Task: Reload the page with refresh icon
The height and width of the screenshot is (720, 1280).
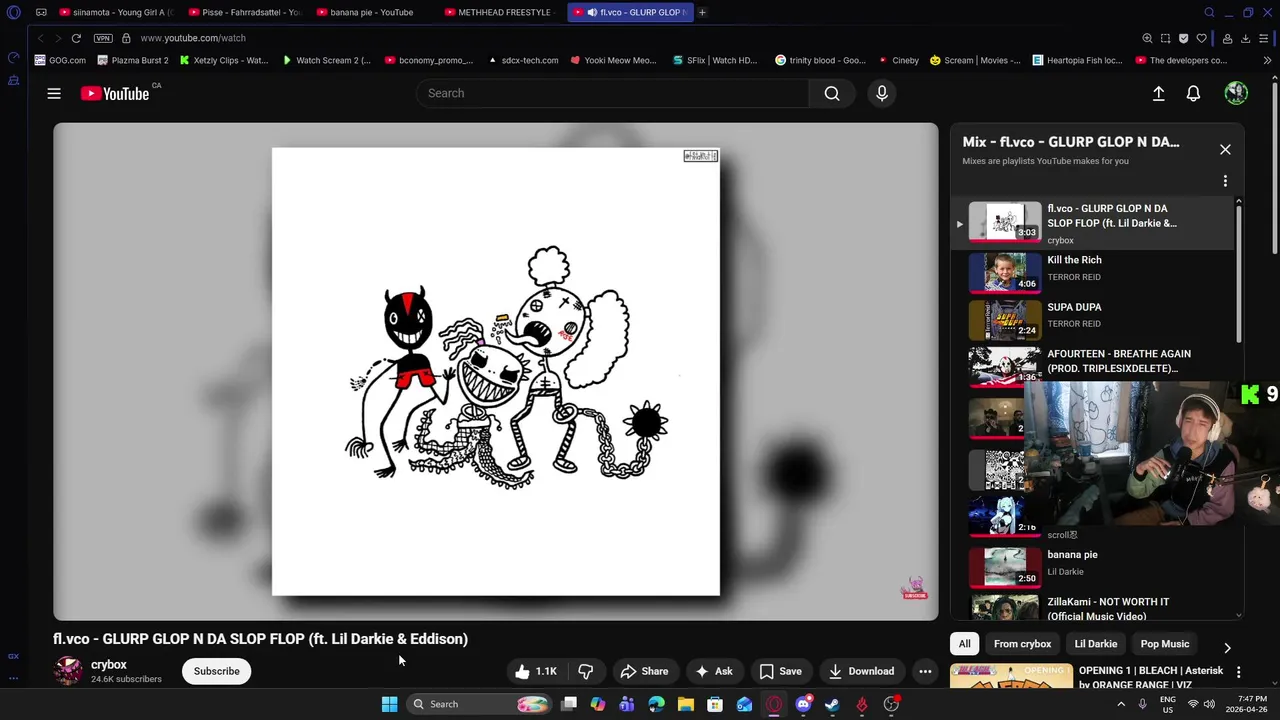Action: tap(76, 38)
